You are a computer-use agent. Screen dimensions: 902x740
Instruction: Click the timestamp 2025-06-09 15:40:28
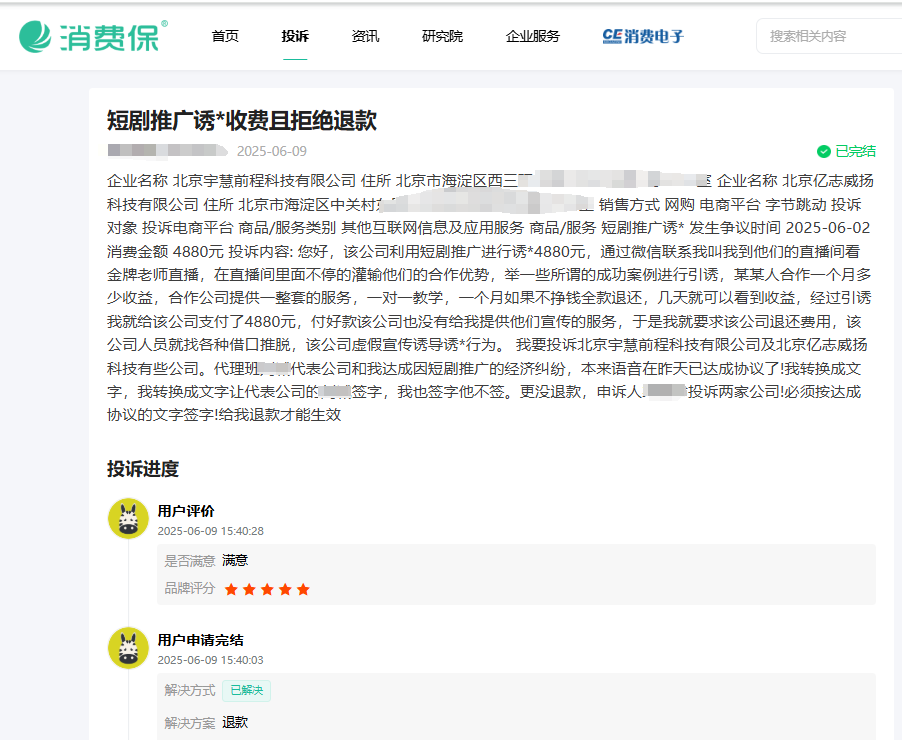[211, 531]
